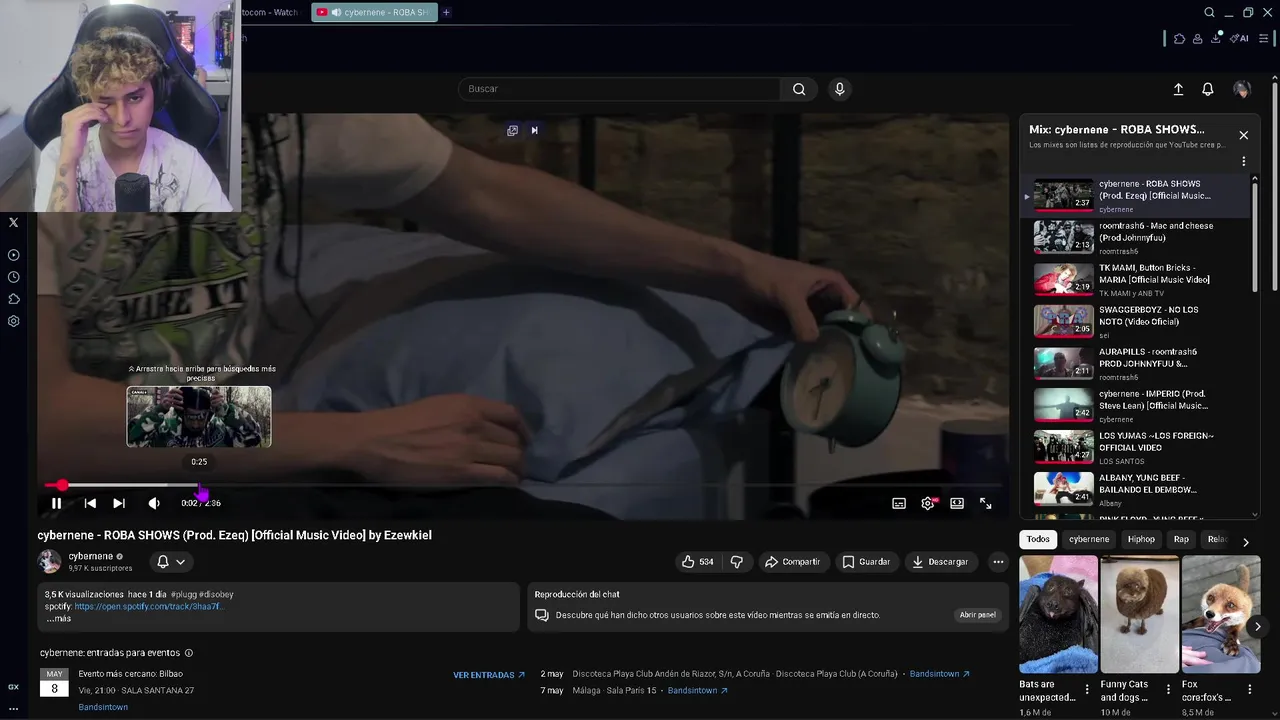Open options menu for the Fox core:fox's short
The width and height of the screenshot is (1280, 720).
pyautogui.click(x=1250, y=690)
